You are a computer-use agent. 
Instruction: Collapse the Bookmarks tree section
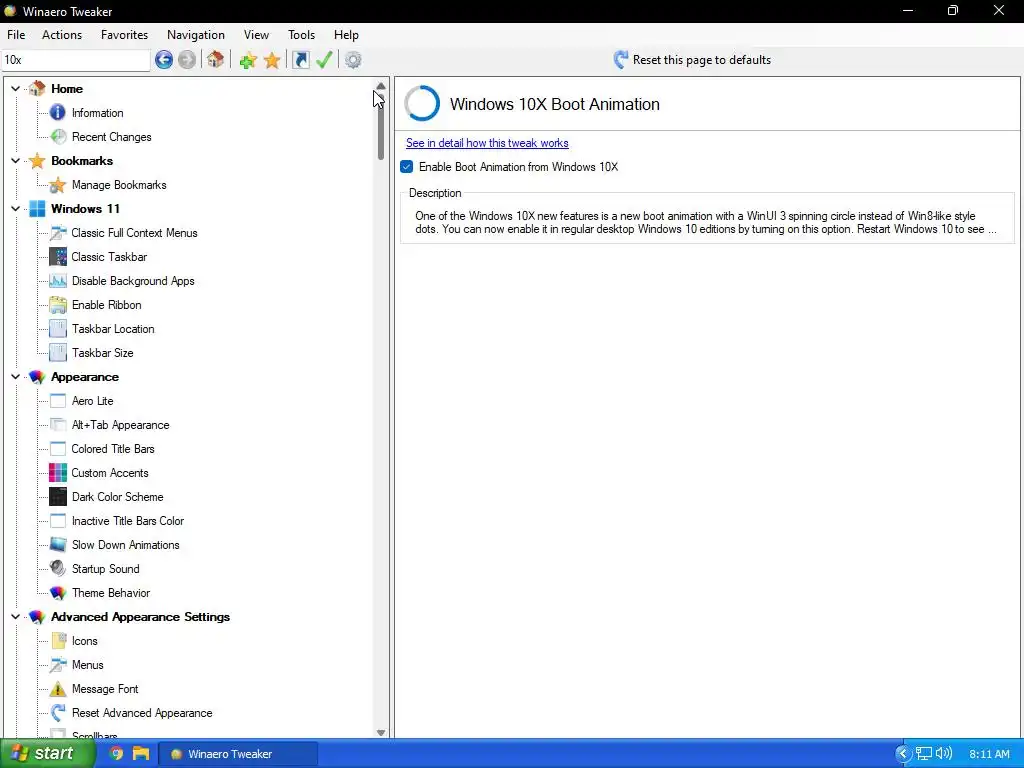coord(16,161)
